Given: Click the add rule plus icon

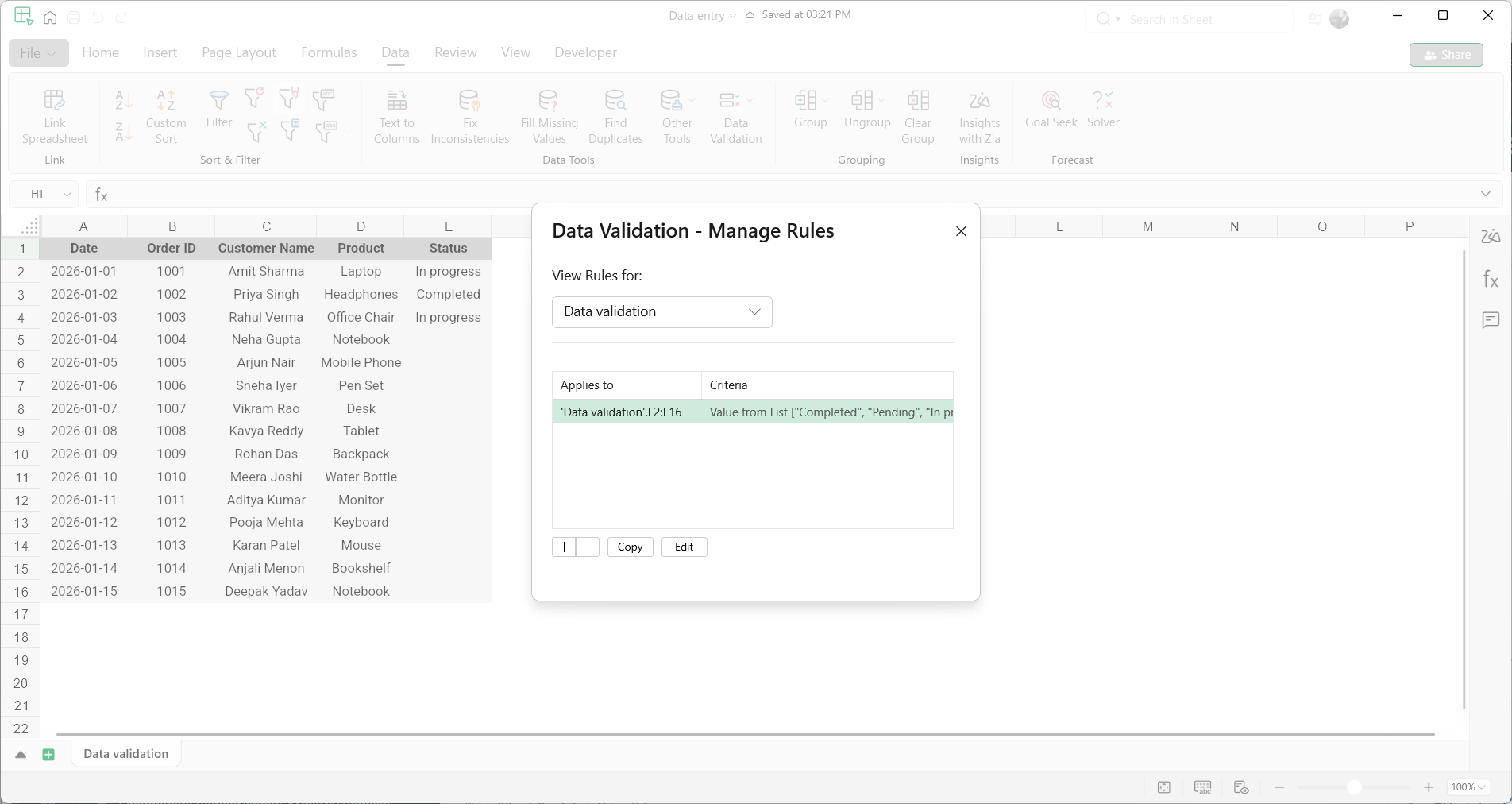Looking at the screenshot, I should click(x=564, y=547).
